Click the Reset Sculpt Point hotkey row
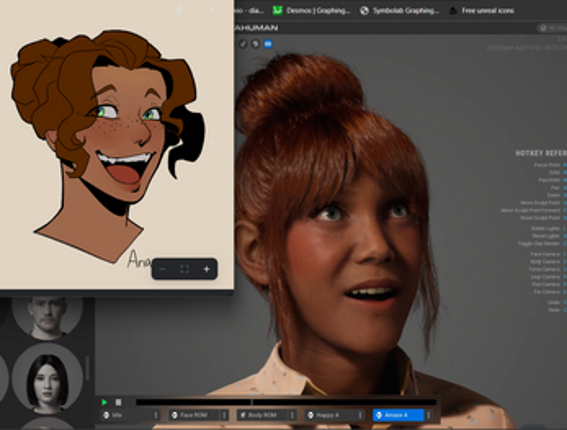Screen dimensions: 567x430 tap(543, 218)
